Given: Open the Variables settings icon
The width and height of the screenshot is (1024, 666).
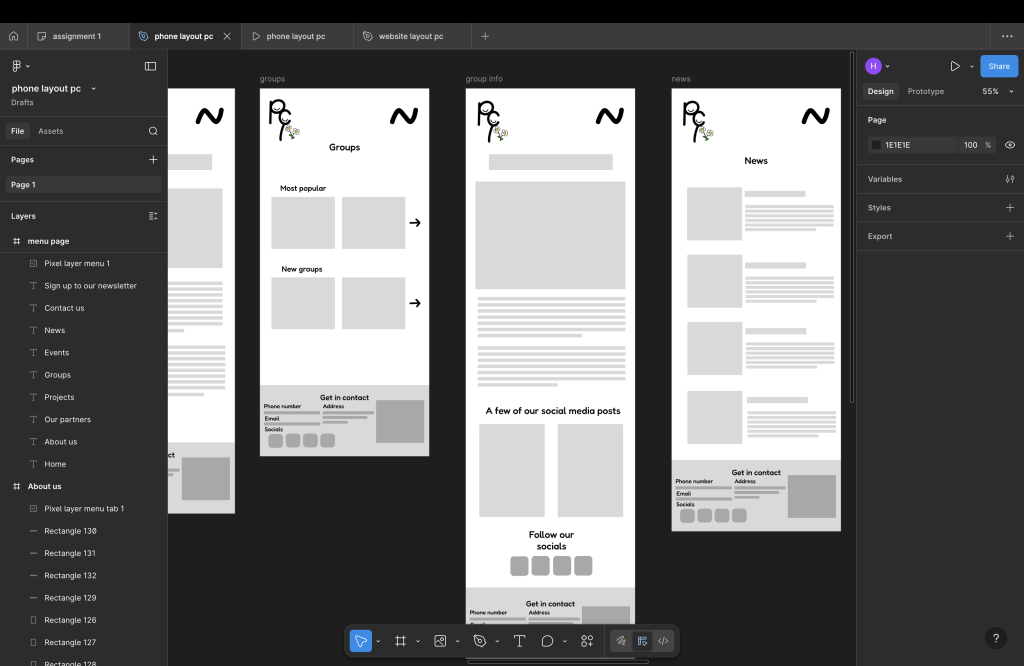Looking at the screenshot, I should (1009, 179).
